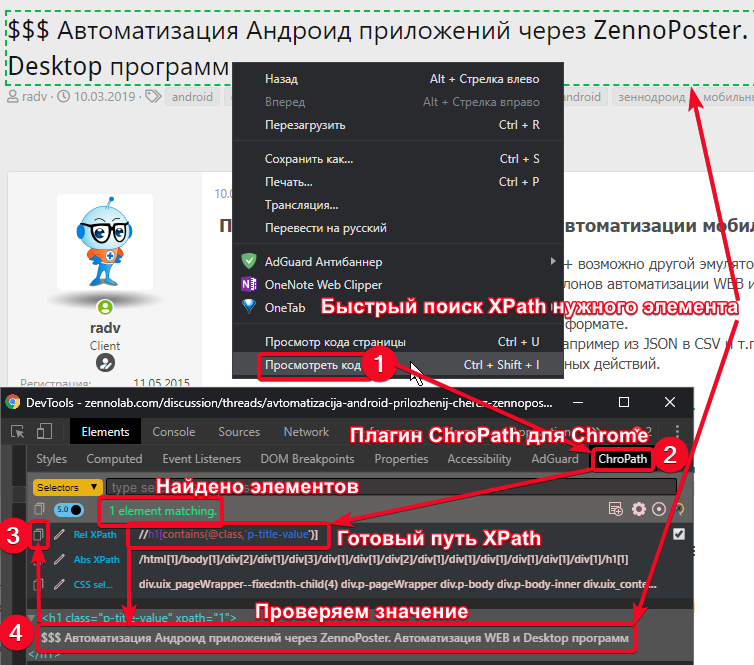The image size is (754, 665).
Task: Select Сохранить как... from the context menu
Action: [x=398, y=159]
